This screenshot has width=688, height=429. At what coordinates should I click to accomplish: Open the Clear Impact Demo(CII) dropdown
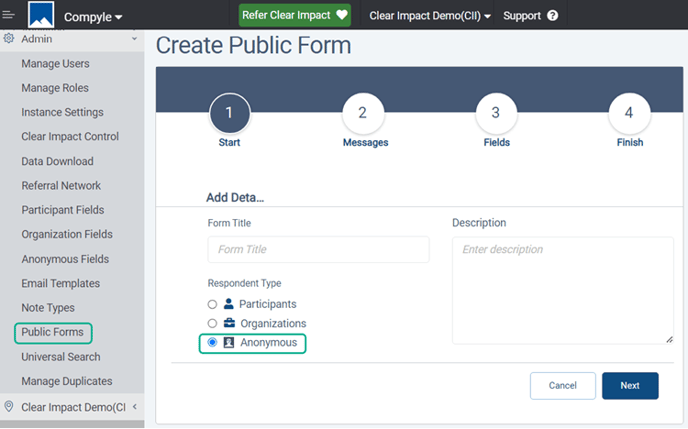(430, 16)
